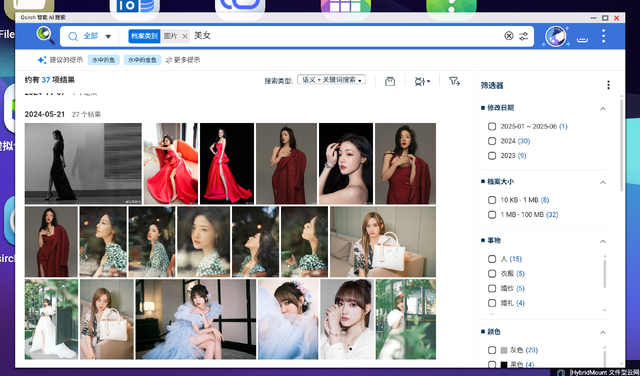The image size is (640, 376).
Task: Open advanced search options slider icon
Action: 524,36
